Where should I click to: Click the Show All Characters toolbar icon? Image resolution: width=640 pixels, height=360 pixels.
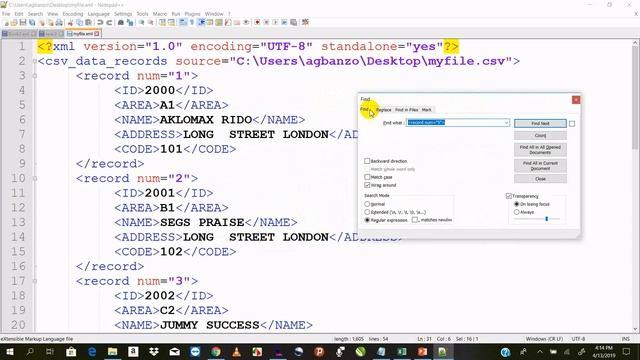click(192, 22)
